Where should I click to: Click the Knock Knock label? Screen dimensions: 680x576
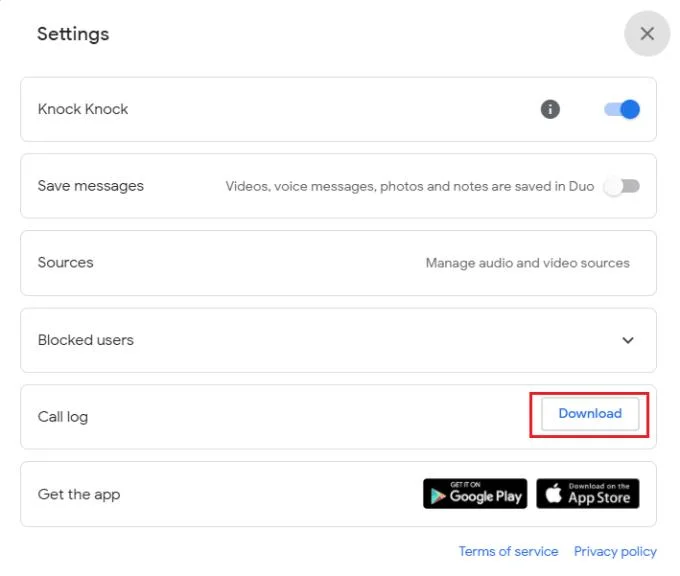(x=83, y=109)
